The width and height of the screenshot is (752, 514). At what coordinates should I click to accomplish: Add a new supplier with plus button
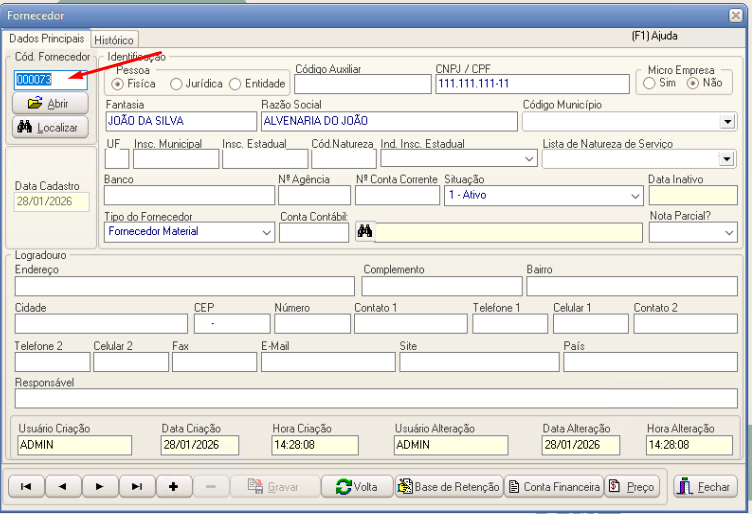pyautogui.click(x=173, y=486)
